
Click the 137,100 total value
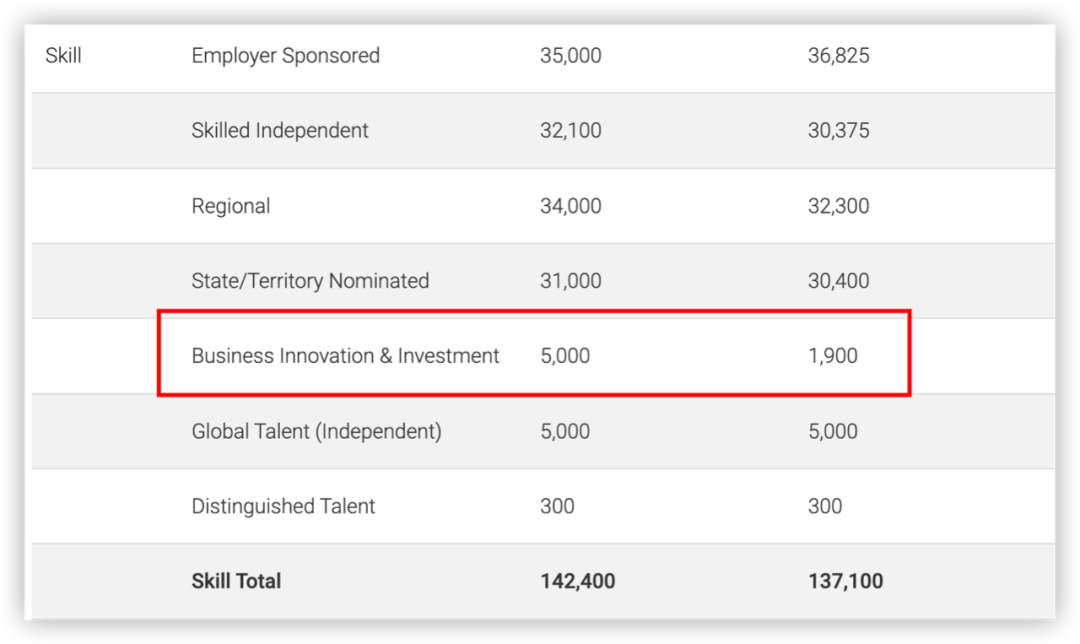click(x=845, y=581)
